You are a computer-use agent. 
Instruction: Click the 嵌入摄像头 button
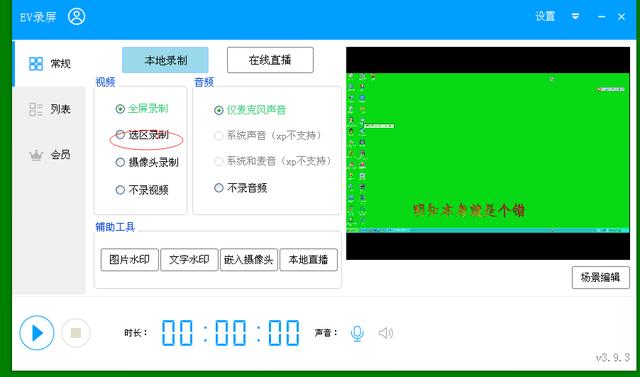pyautogui.click(x=249, y=259)
